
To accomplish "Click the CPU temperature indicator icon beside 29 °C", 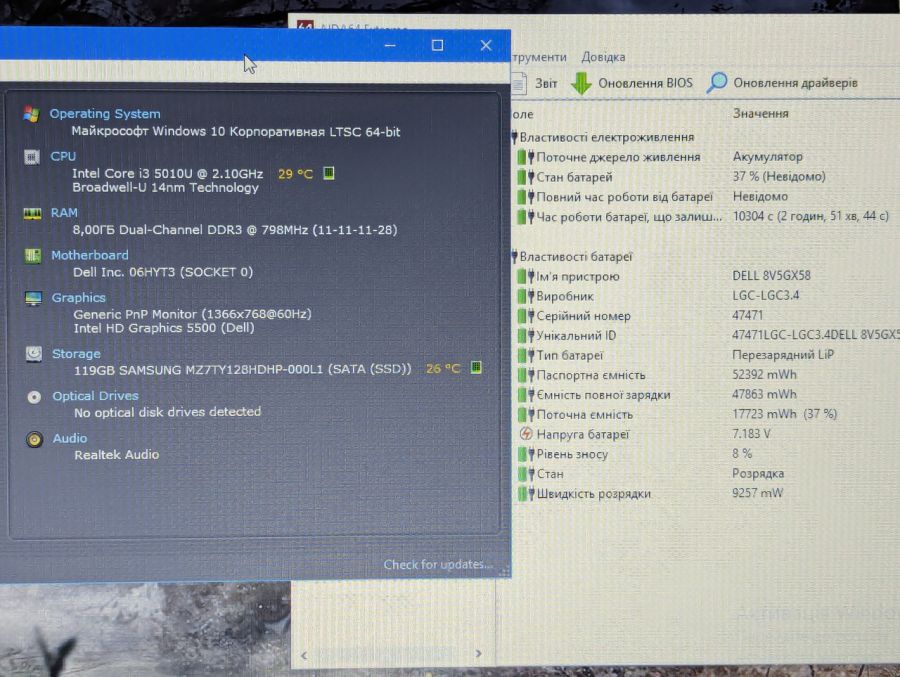I will pos(329,173).
